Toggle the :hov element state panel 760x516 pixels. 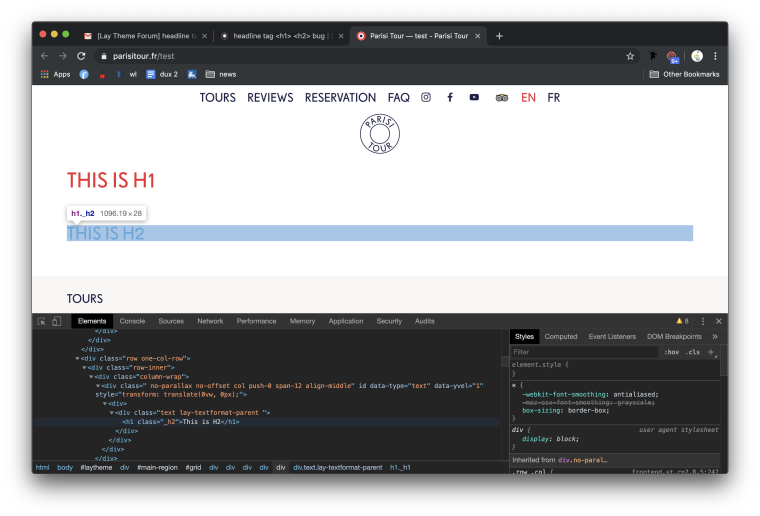(672, 352)
